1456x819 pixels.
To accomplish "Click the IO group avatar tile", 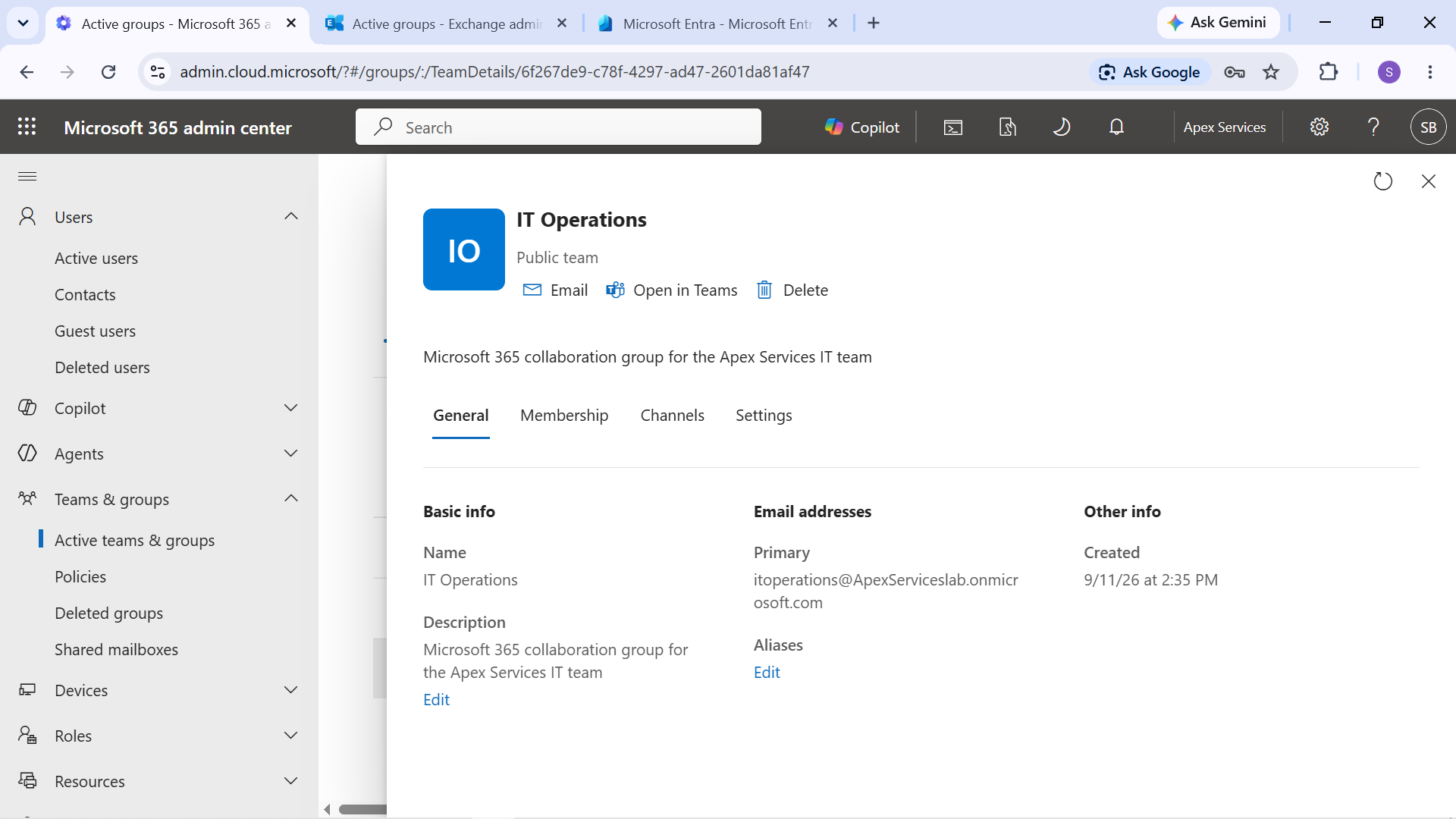I will (464, 249).
